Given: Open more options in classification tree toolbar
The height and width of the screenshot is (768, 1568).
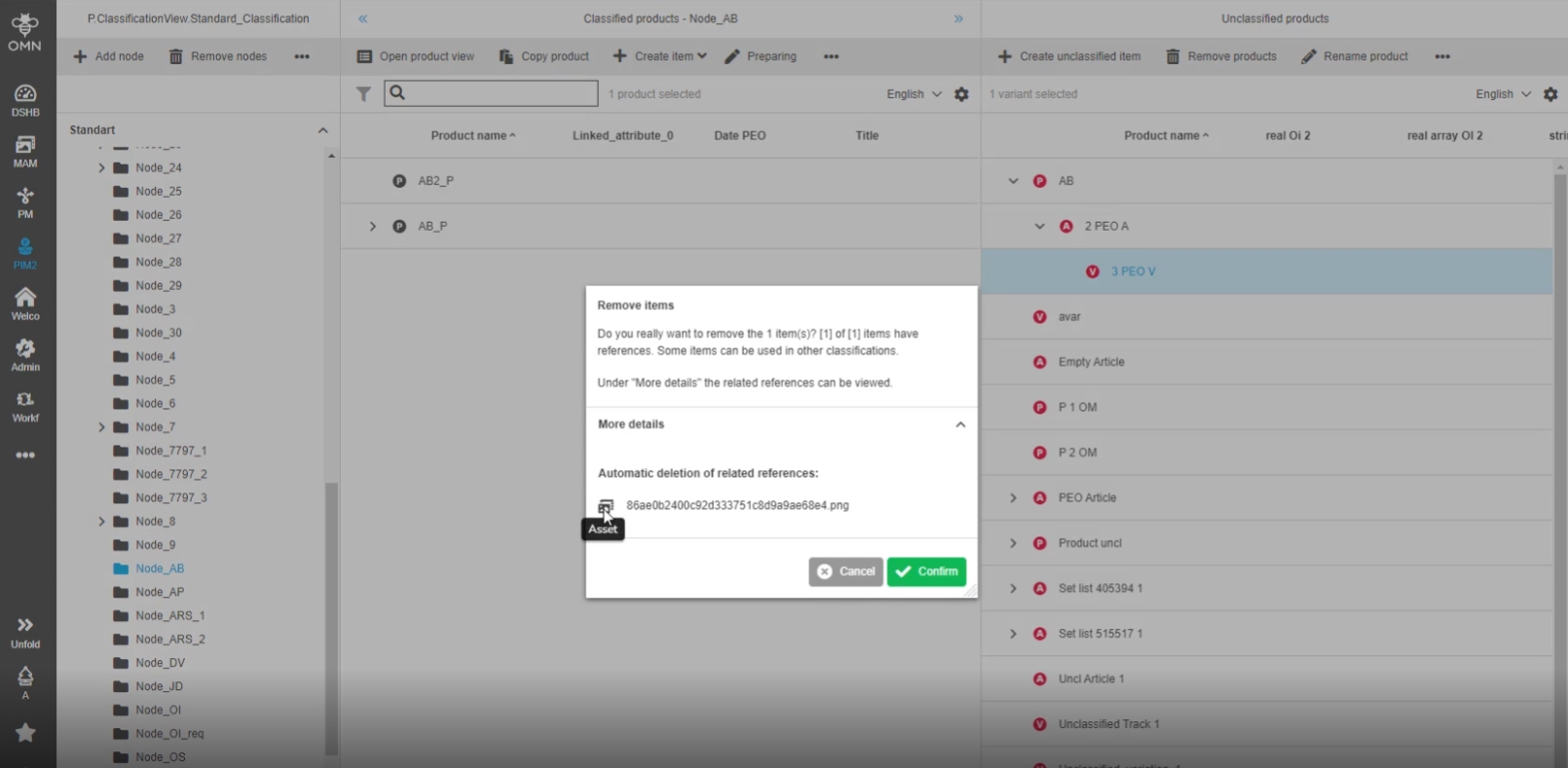Looking at the screenshot, I should pyautogui.click(x=302, y=56).
